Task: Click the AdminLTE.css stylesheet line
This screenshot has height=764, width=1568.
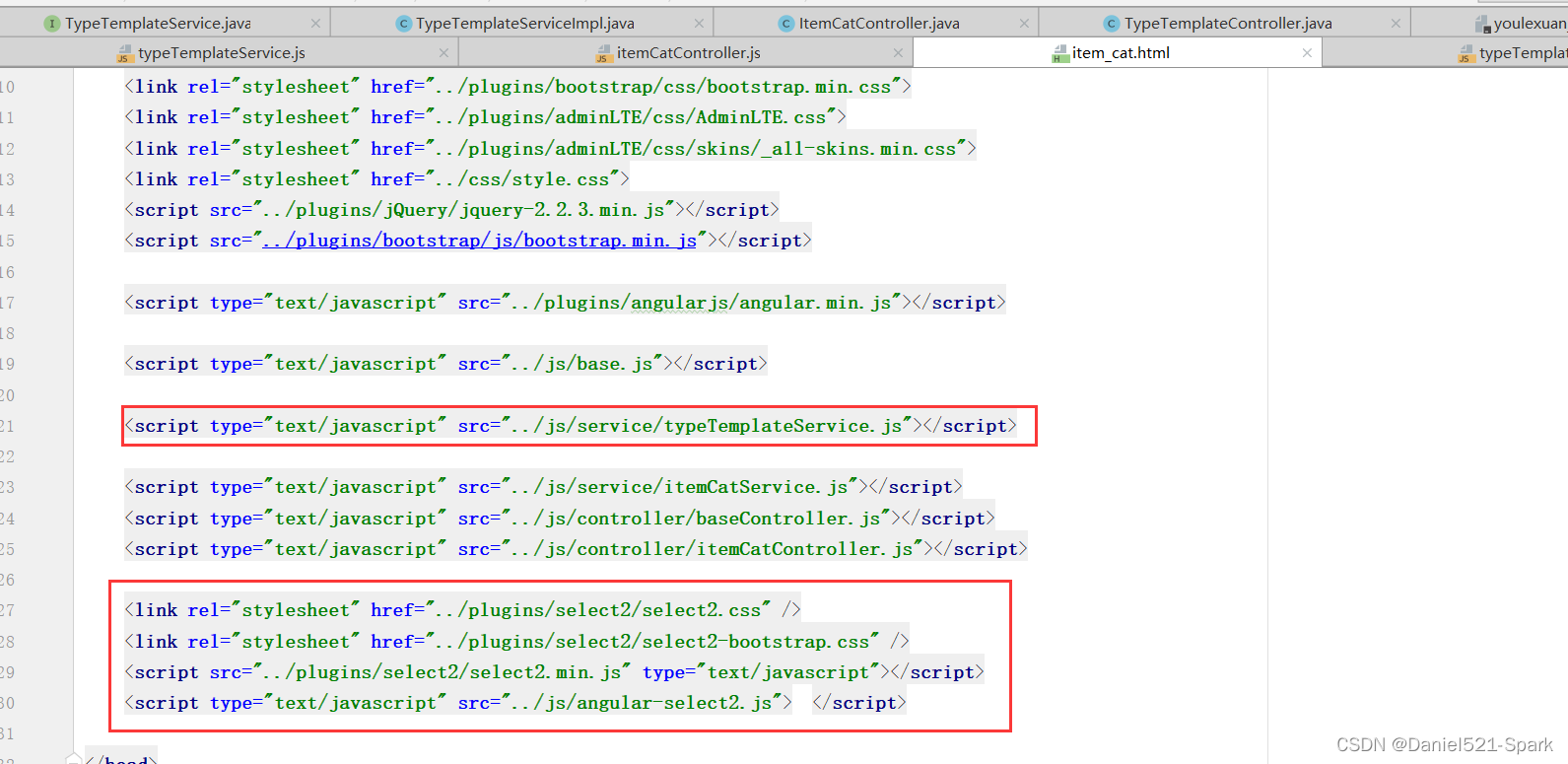Action: pos(485,117)
